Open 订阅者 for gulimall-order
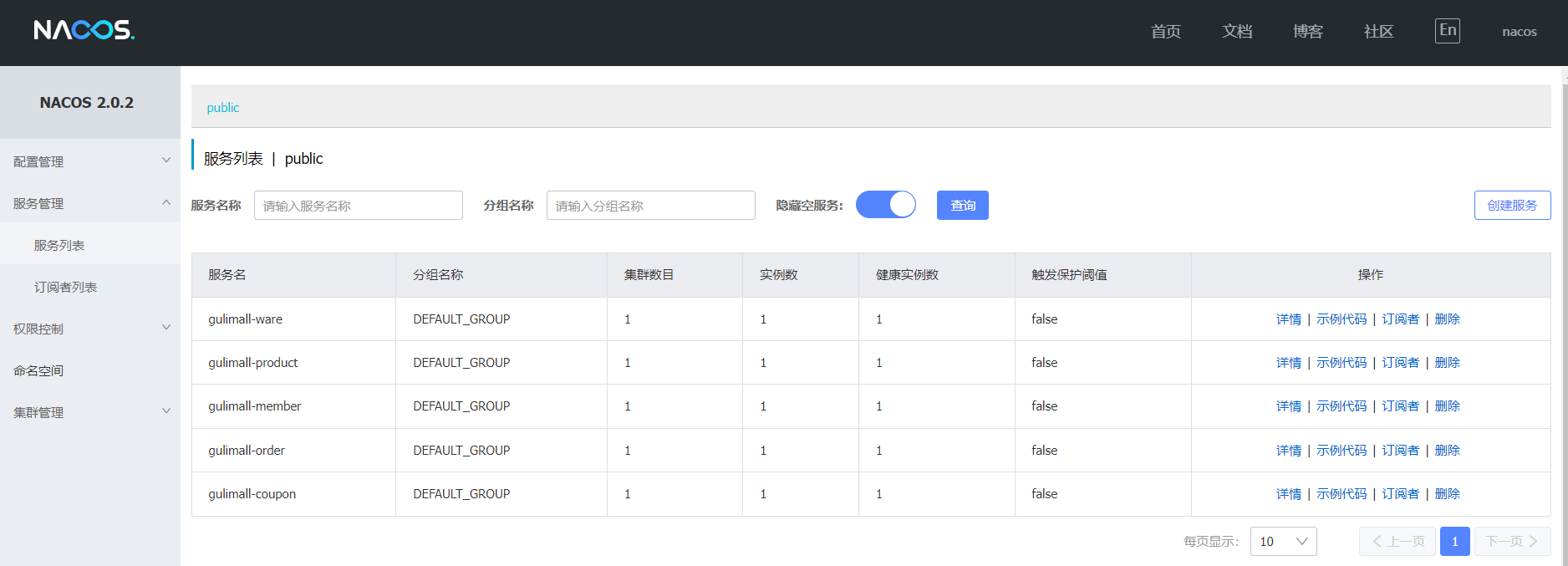This screenshot has width=1568, height=566. pos(1400,451)
